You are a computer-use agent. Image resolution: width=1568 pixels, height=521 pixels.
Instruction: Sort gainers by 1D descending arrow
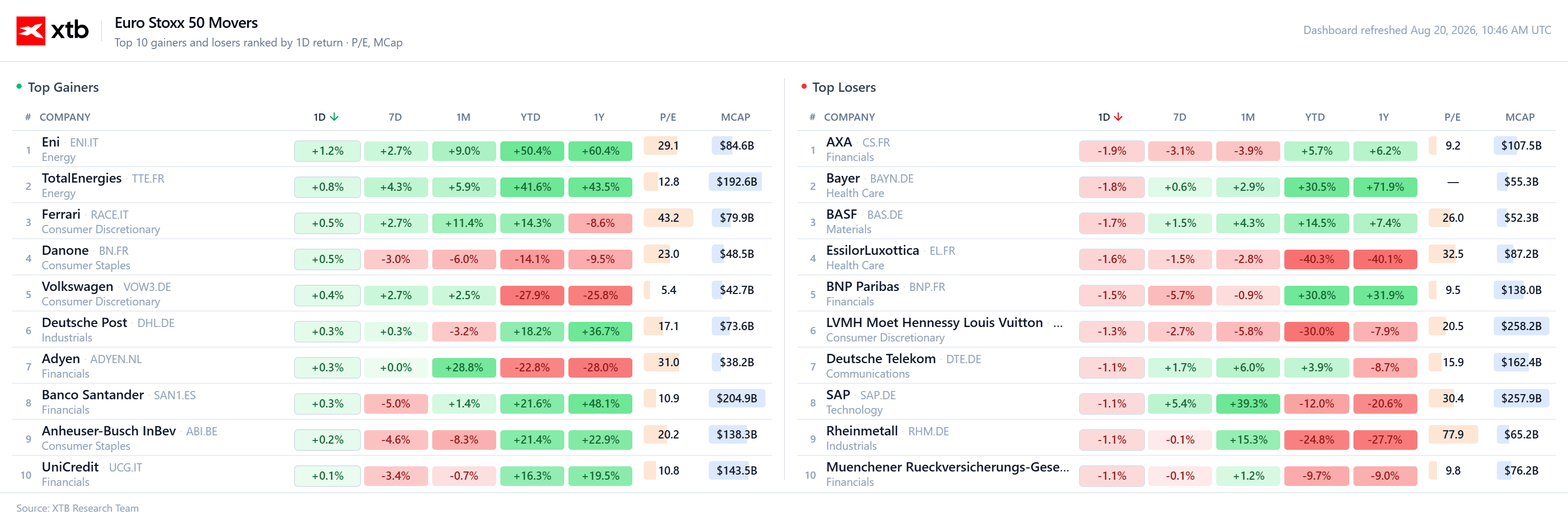[334, 117]
